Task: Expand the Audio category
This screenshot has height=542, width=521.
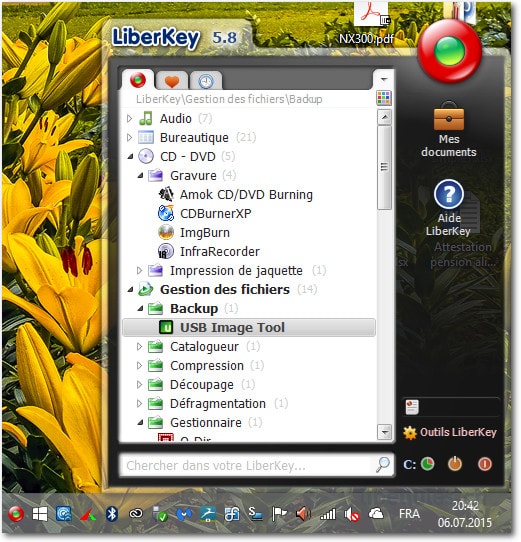Action: tap(130, 119)
